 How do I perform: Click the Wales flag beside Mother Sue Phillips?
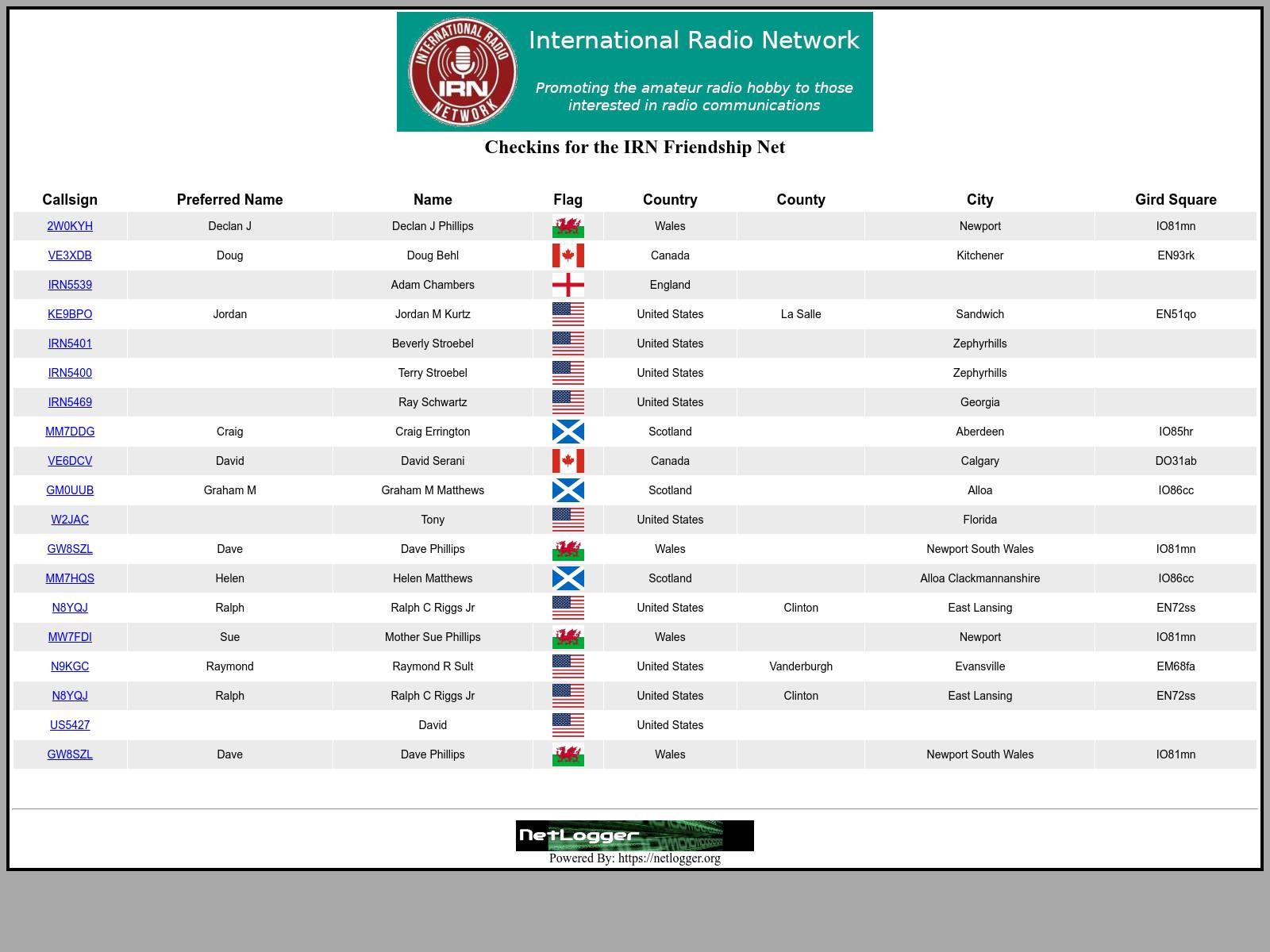click(x=568, y=638)
